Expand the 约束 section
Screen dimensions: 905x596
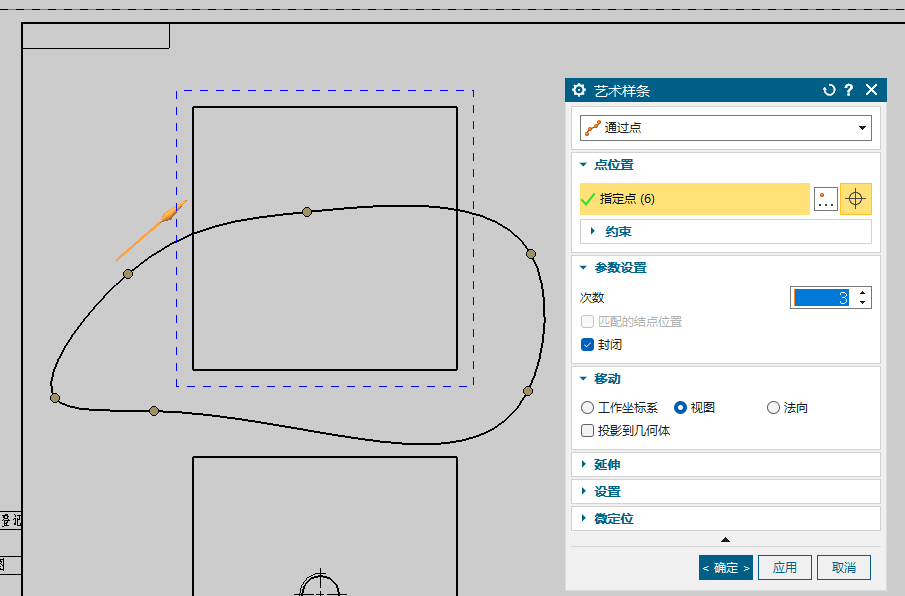(593, 232)
